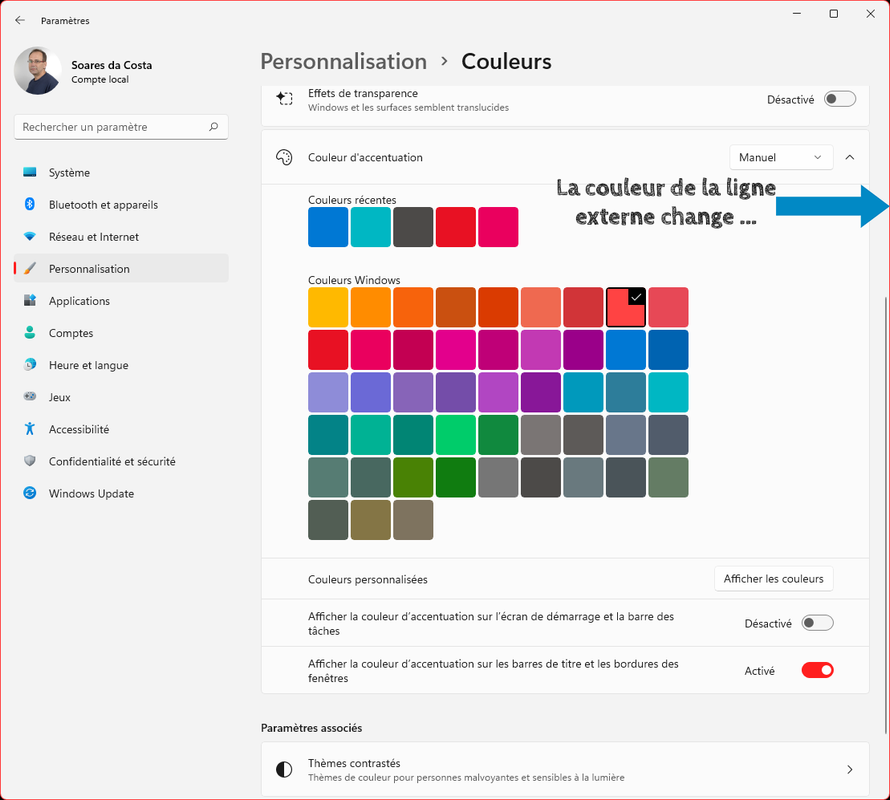Go to Bluetooth et appareils

121,204
